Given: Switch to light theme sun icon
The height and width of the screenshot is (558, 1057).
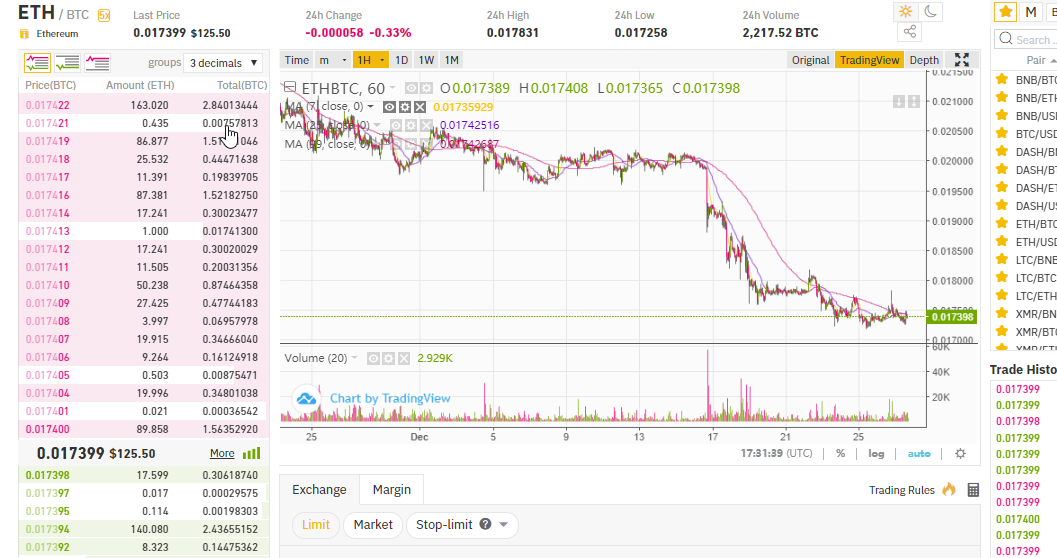Looking at the screenshot, I should click(x=905, y=12).
